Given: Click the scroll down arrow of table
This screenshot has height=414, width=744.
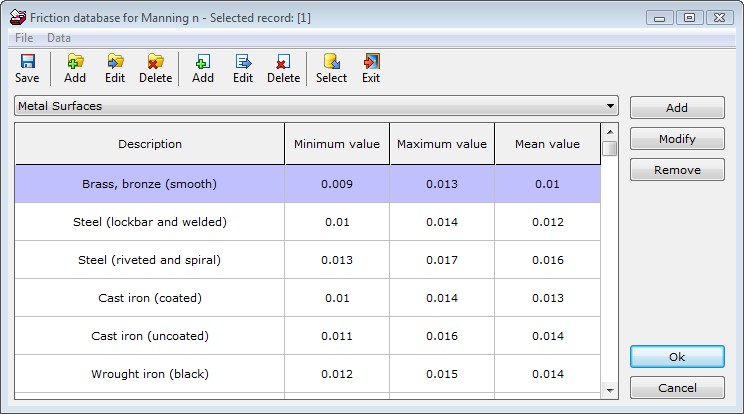Looking at the screenshot, I should tap(610, 389).
